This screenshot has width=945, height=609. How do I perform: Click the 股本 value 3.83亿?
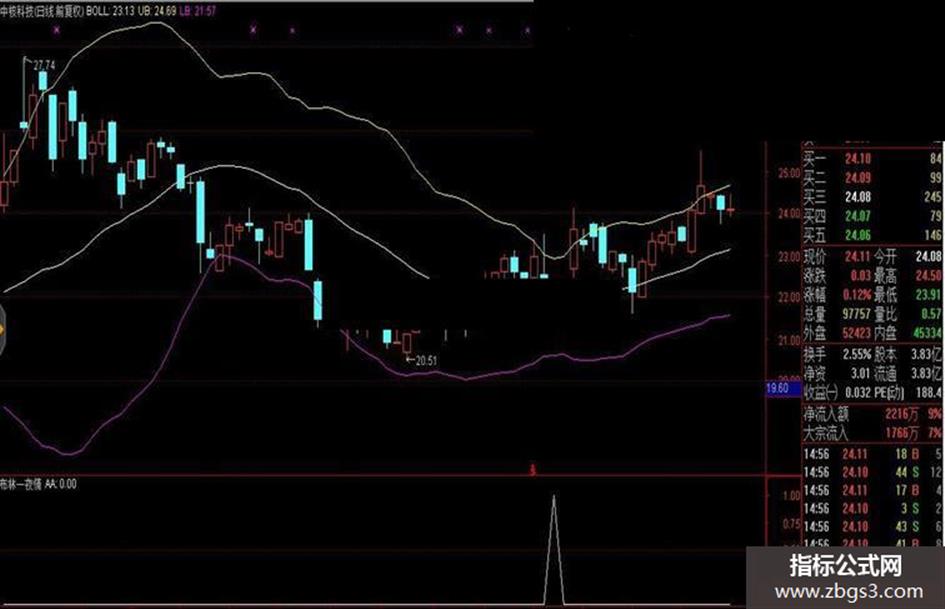point(926,355)
